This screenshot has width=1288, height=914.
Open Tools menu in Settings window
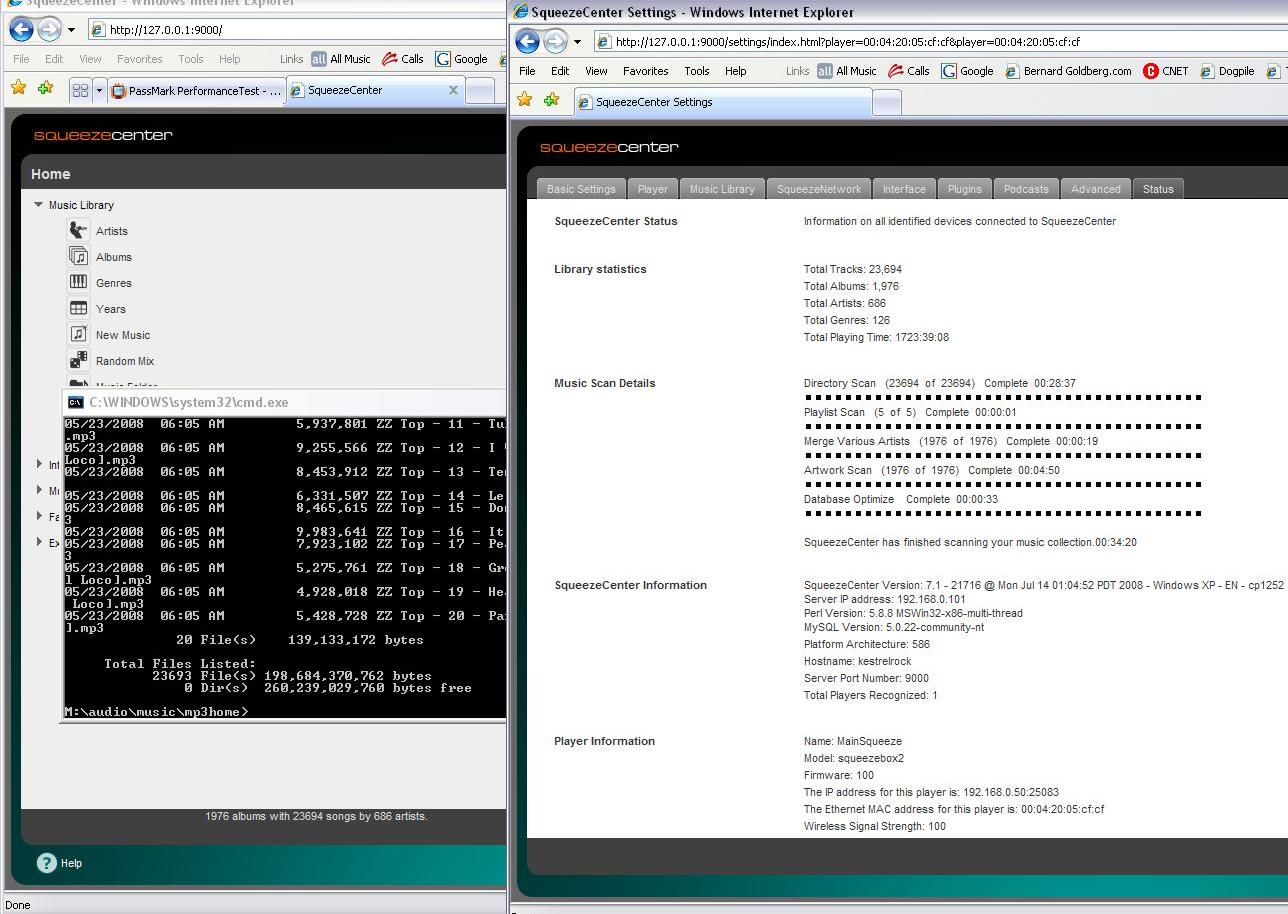696,71
